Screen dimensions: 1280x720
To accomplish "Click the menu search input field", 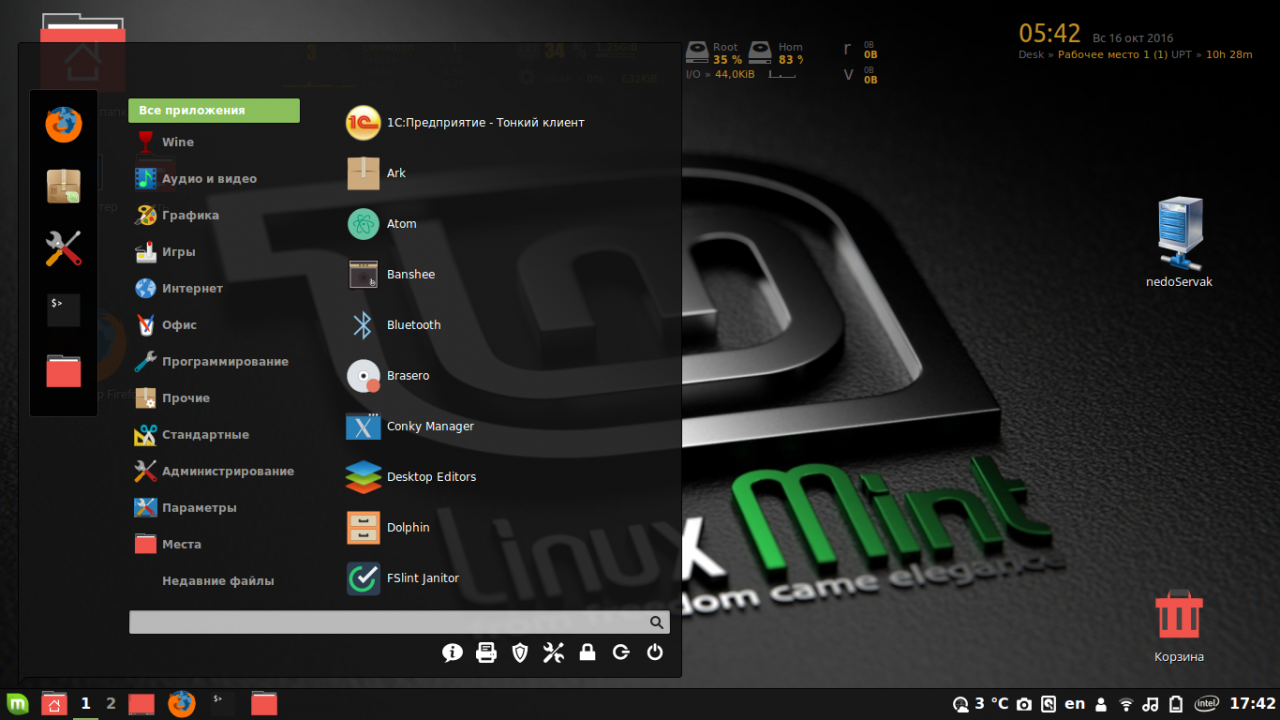I will (x=399, y=622).
